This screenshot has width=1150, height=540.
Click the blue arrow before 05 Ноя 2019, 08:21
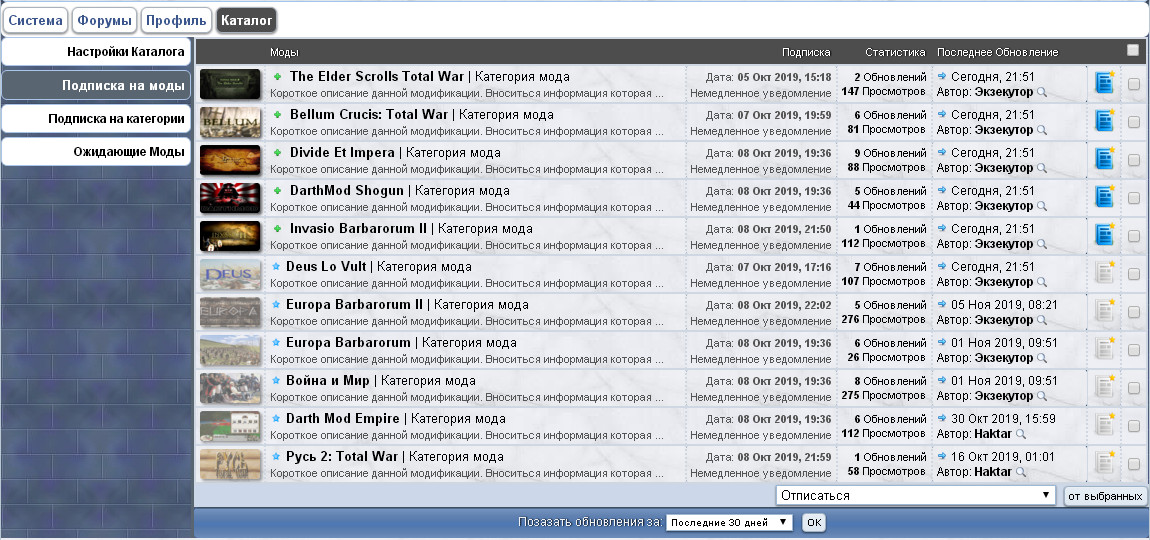pyautogui.click(x=942, y=304)
